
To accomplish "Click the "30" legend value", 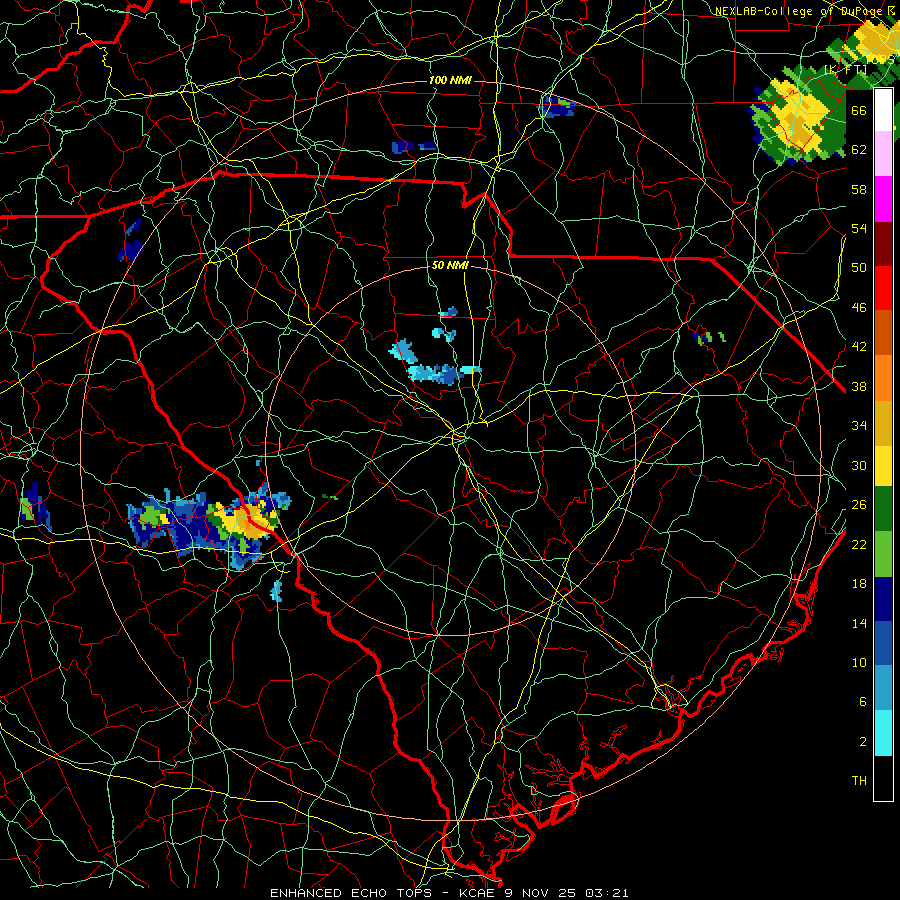I will [x=859, y=465].
